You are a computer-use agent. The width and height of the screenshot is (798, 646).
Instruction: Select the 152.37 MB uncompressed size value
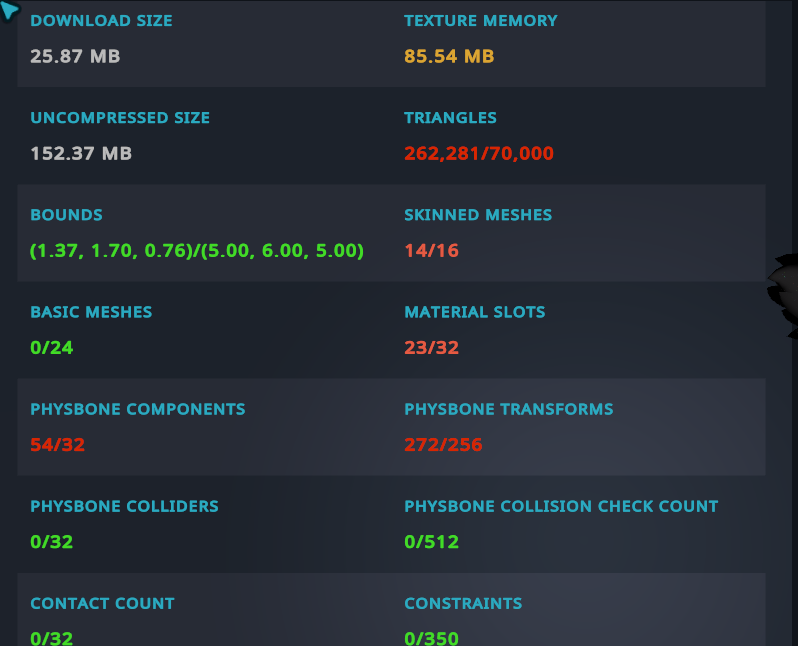[81, 154]
